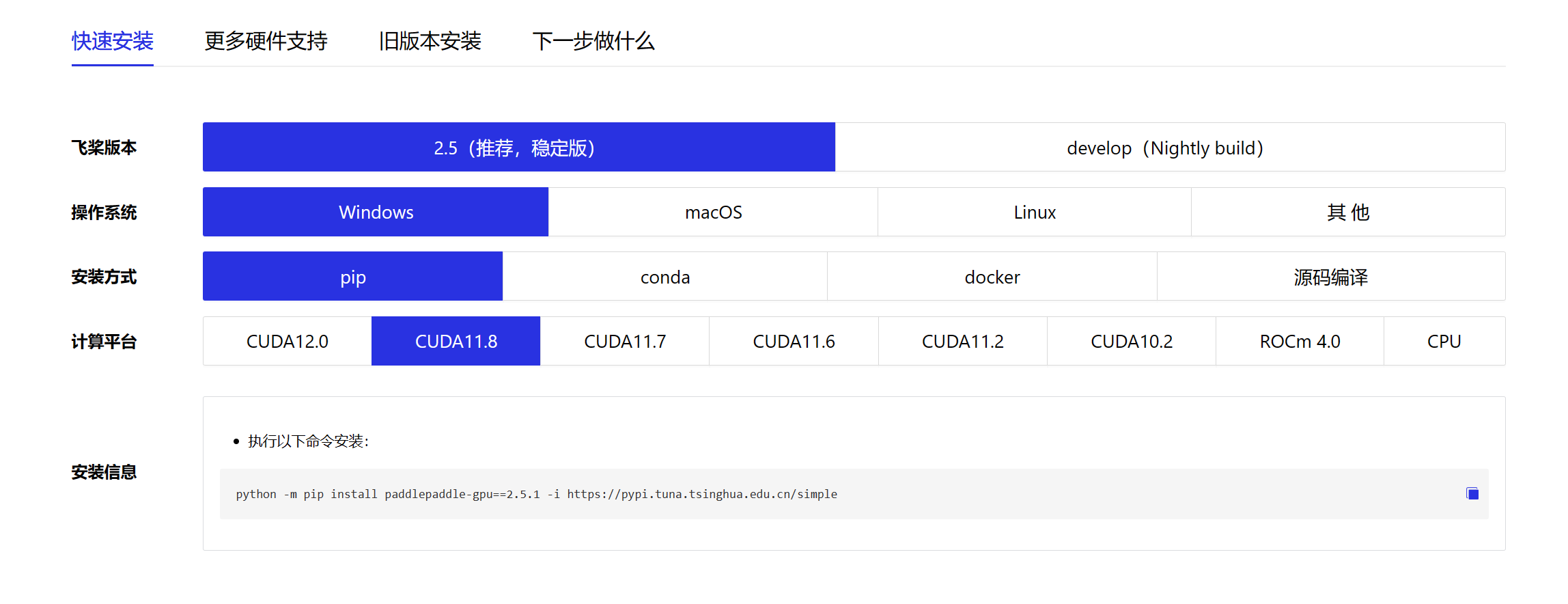Select pip installation method
Image resolution: width=1568 pixels, height=604 pixels.
[352, 276]
